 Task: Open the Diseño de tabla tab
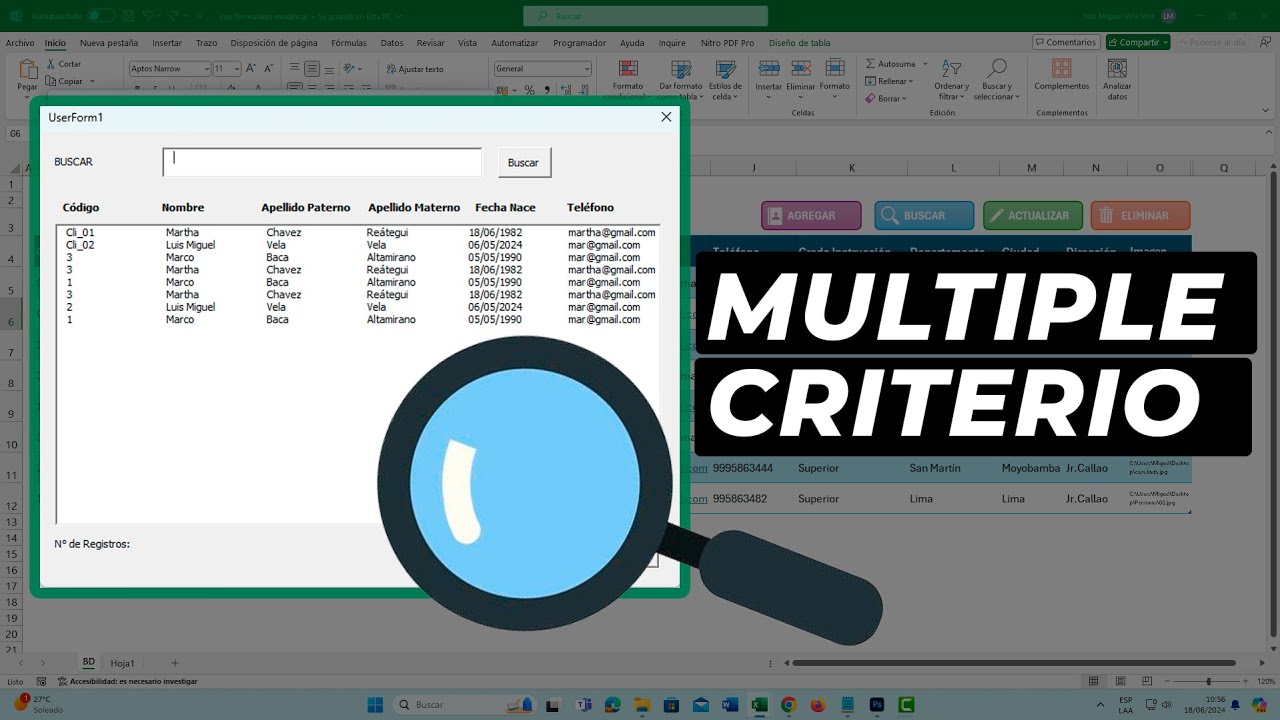[x=799, y=43]
